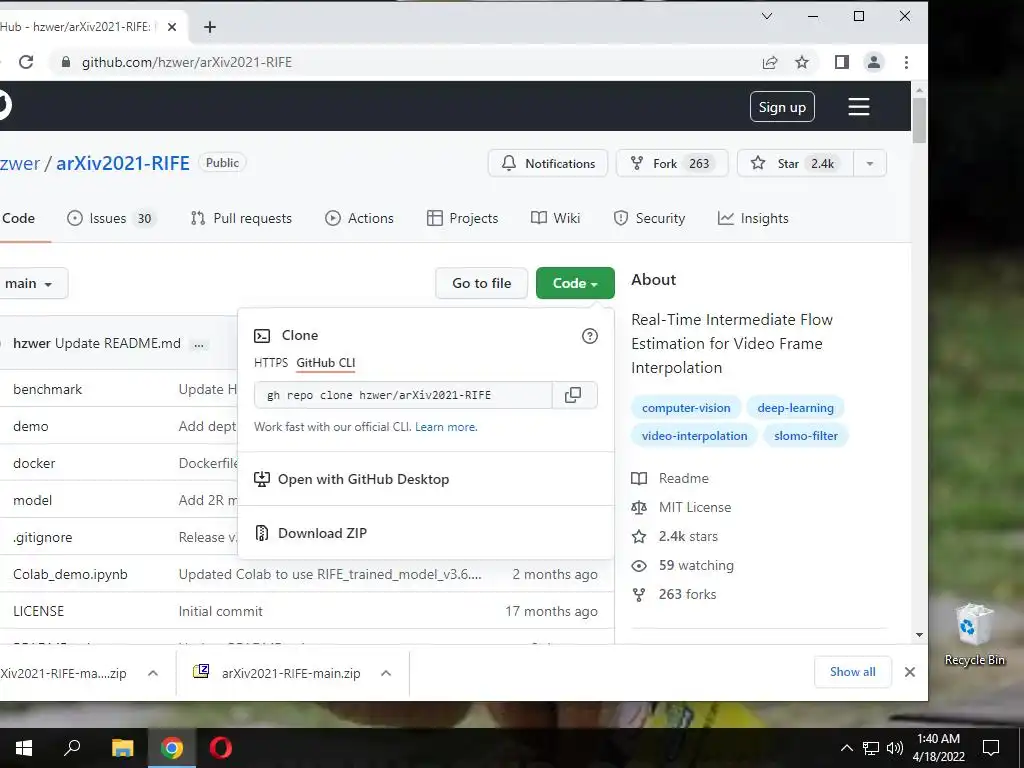Open the slomo-filter topic tag
Viewport: 1024px width, 768px height.
[x=806, y=436]
